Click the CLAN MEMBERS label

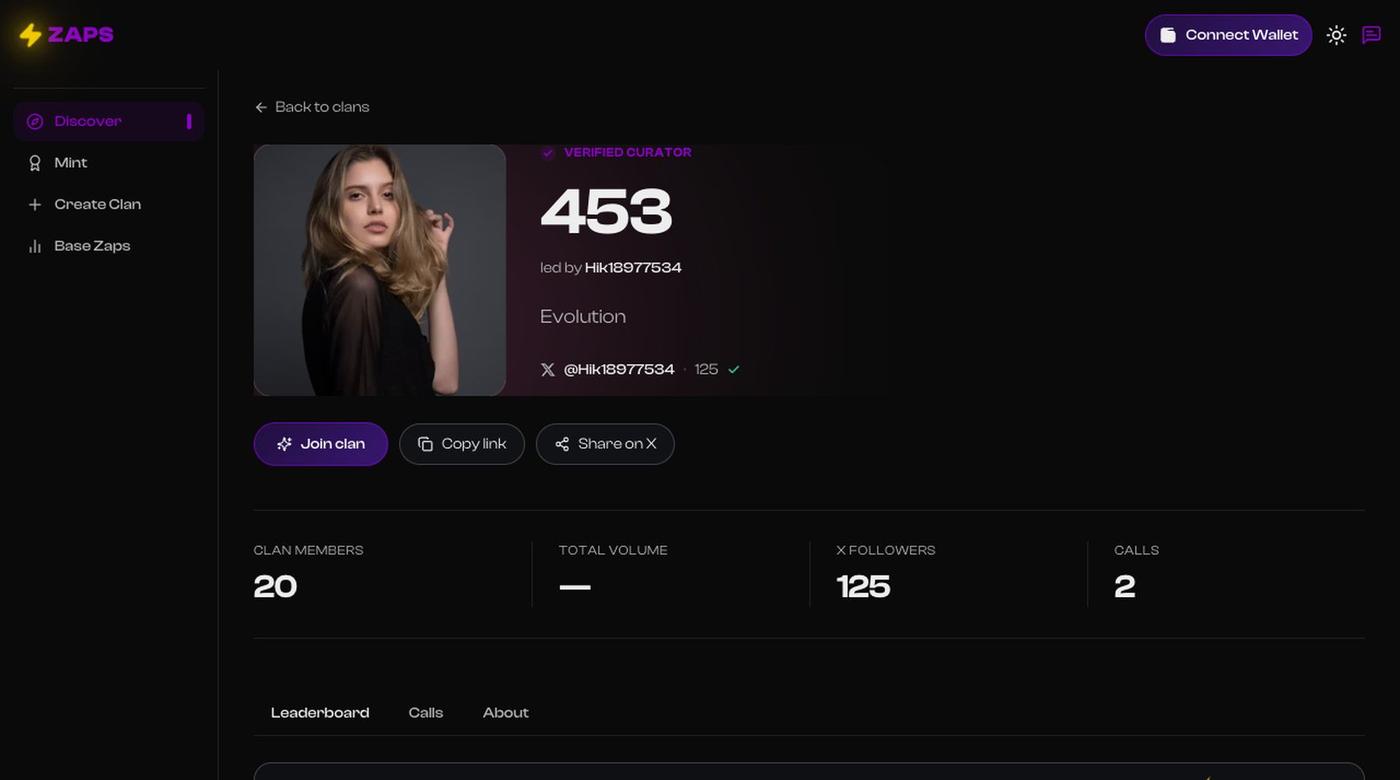point(309,551)
